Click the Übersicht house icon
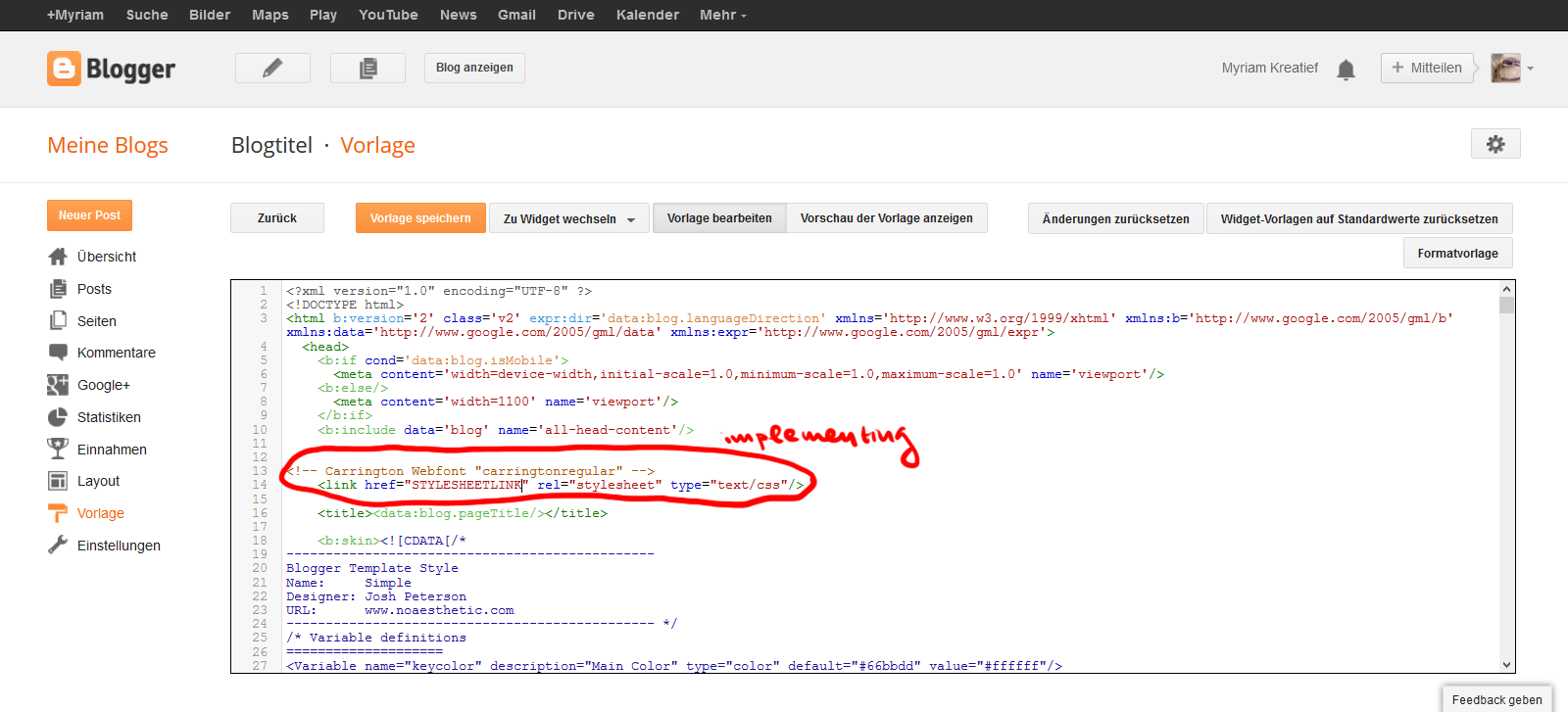The image size is (1568, 712). [58, 257]
